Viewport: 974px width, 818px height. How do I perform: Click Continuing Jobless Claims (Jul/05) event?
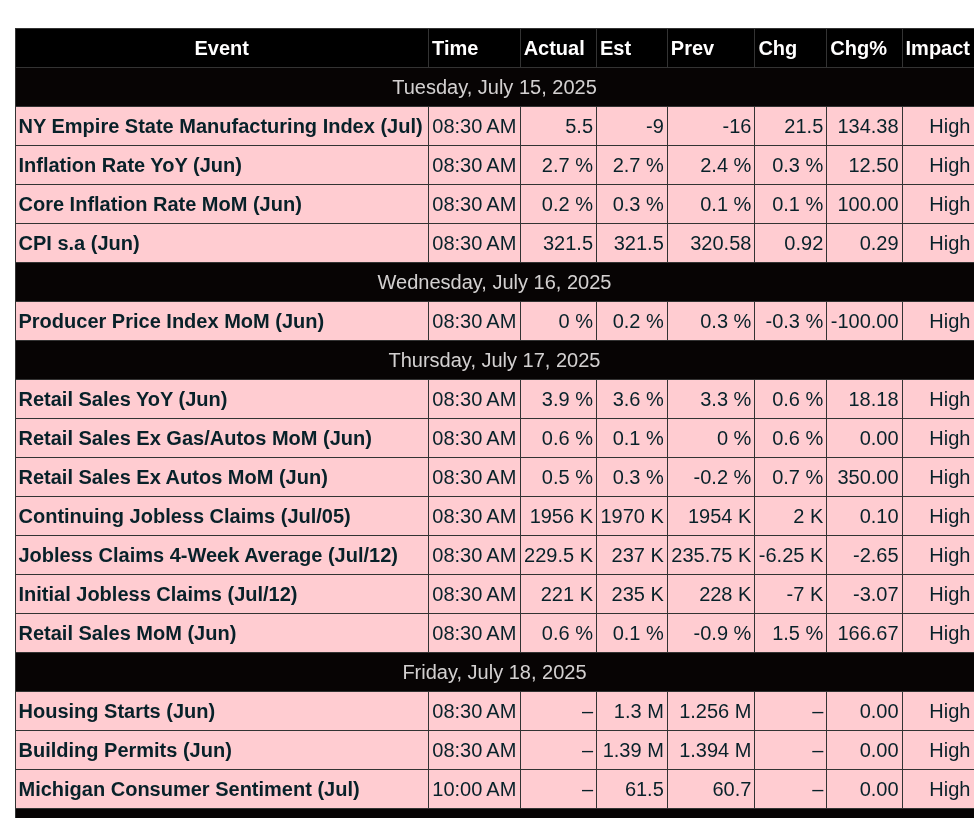(184, 516)
